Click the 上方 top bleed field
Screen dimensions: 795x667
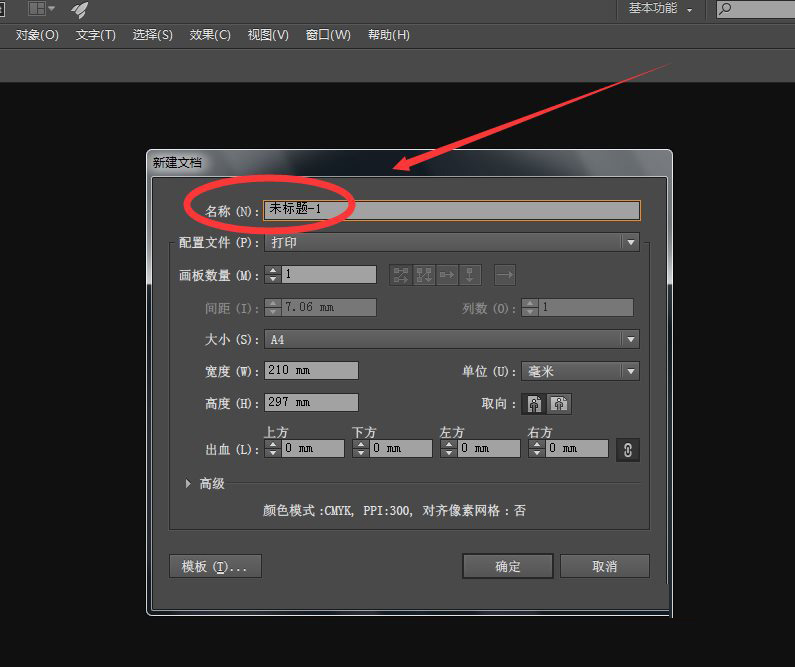[313, 448]
